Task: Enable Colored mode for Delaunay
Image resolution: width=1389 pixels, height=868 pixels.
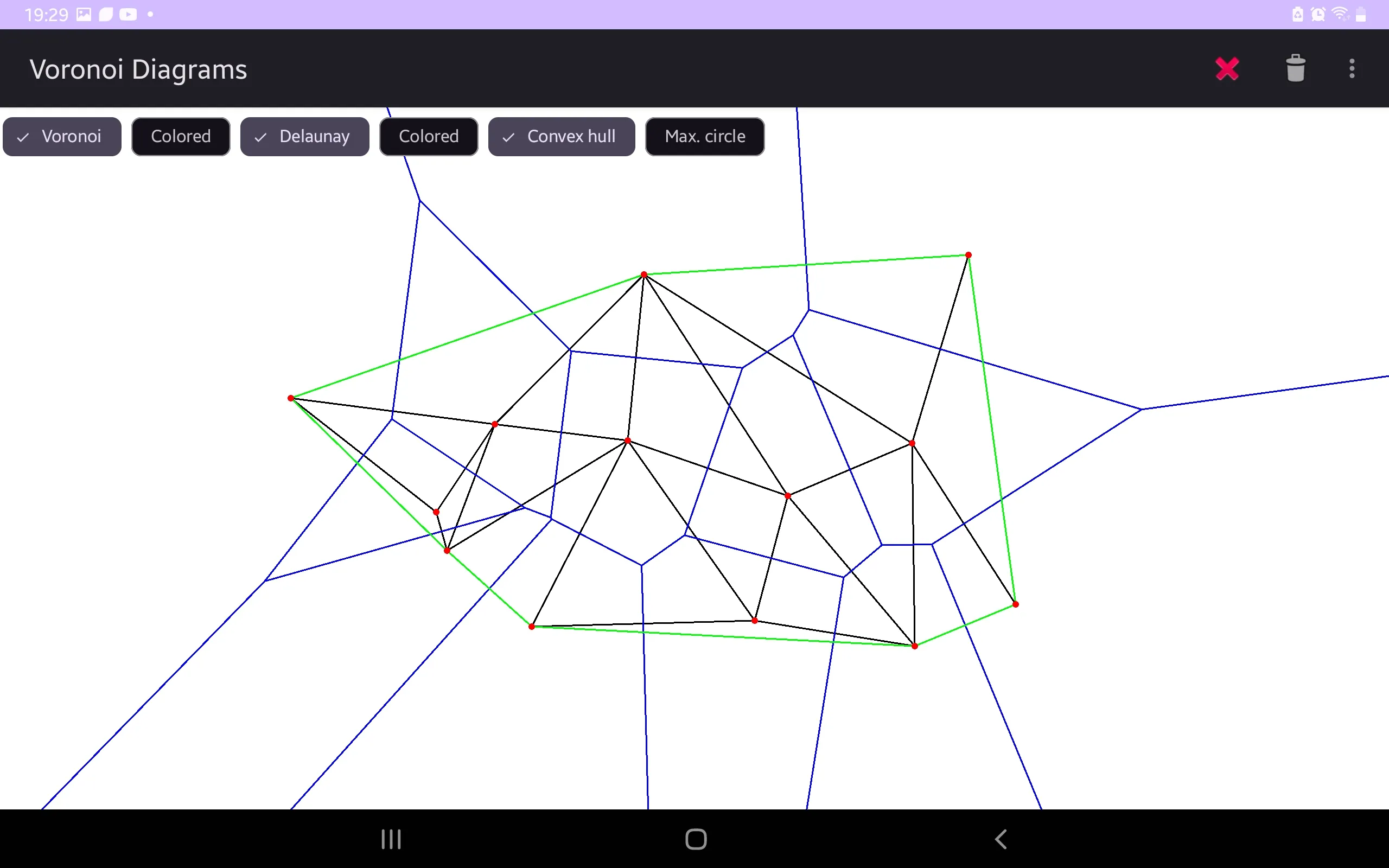Action: pos(428,136)
